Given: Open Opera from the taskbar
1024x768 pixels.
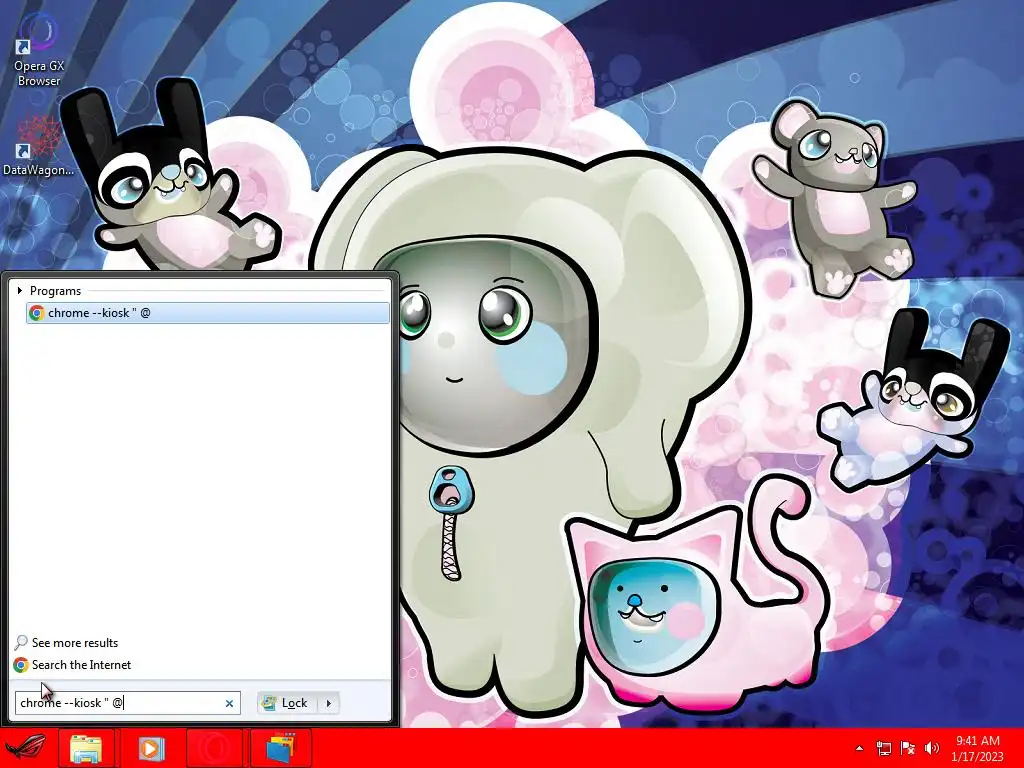Looking at the screenshot, I should [214, 748].
